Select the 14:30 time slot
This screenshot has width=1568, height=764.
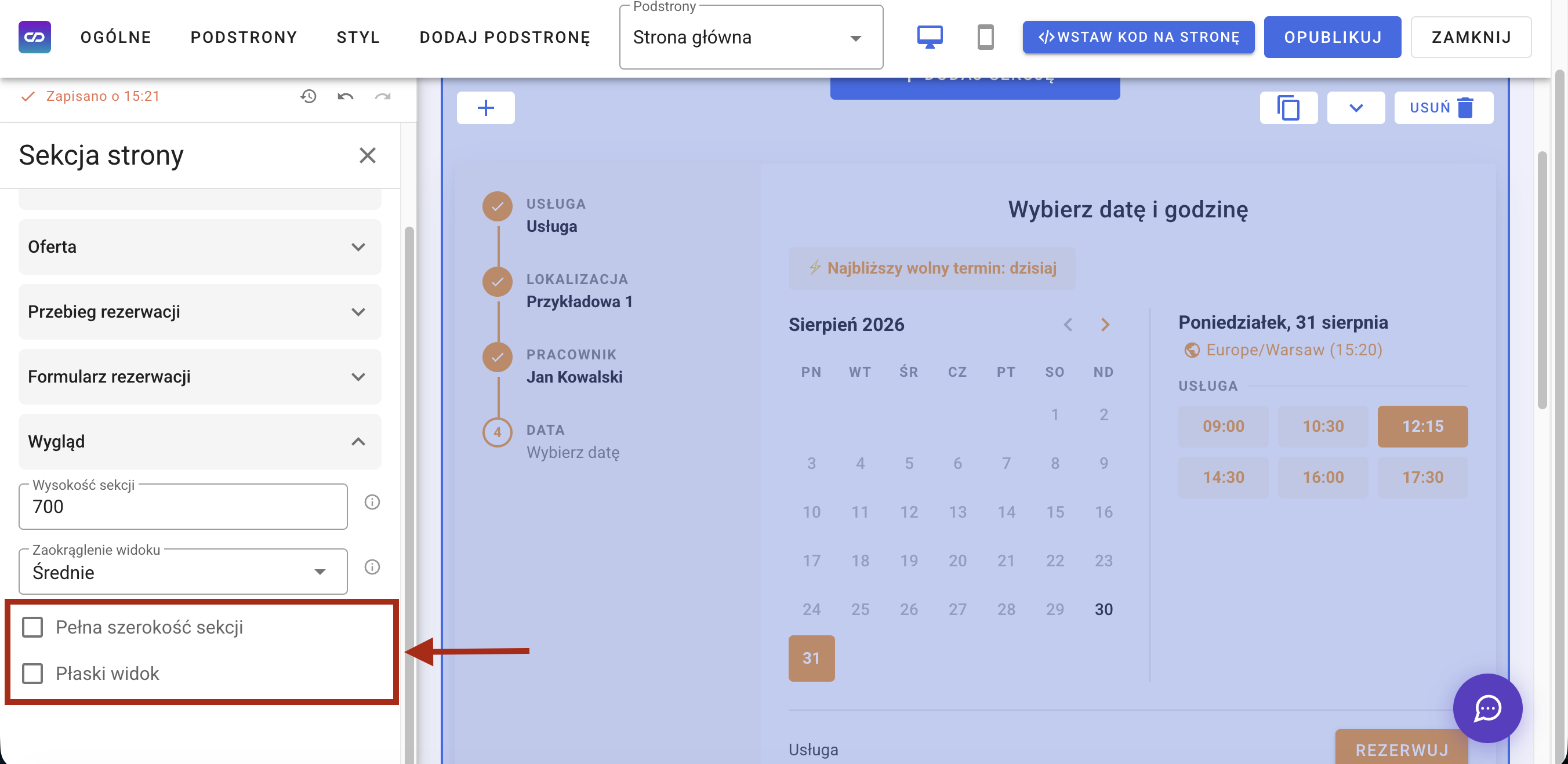1224,478
